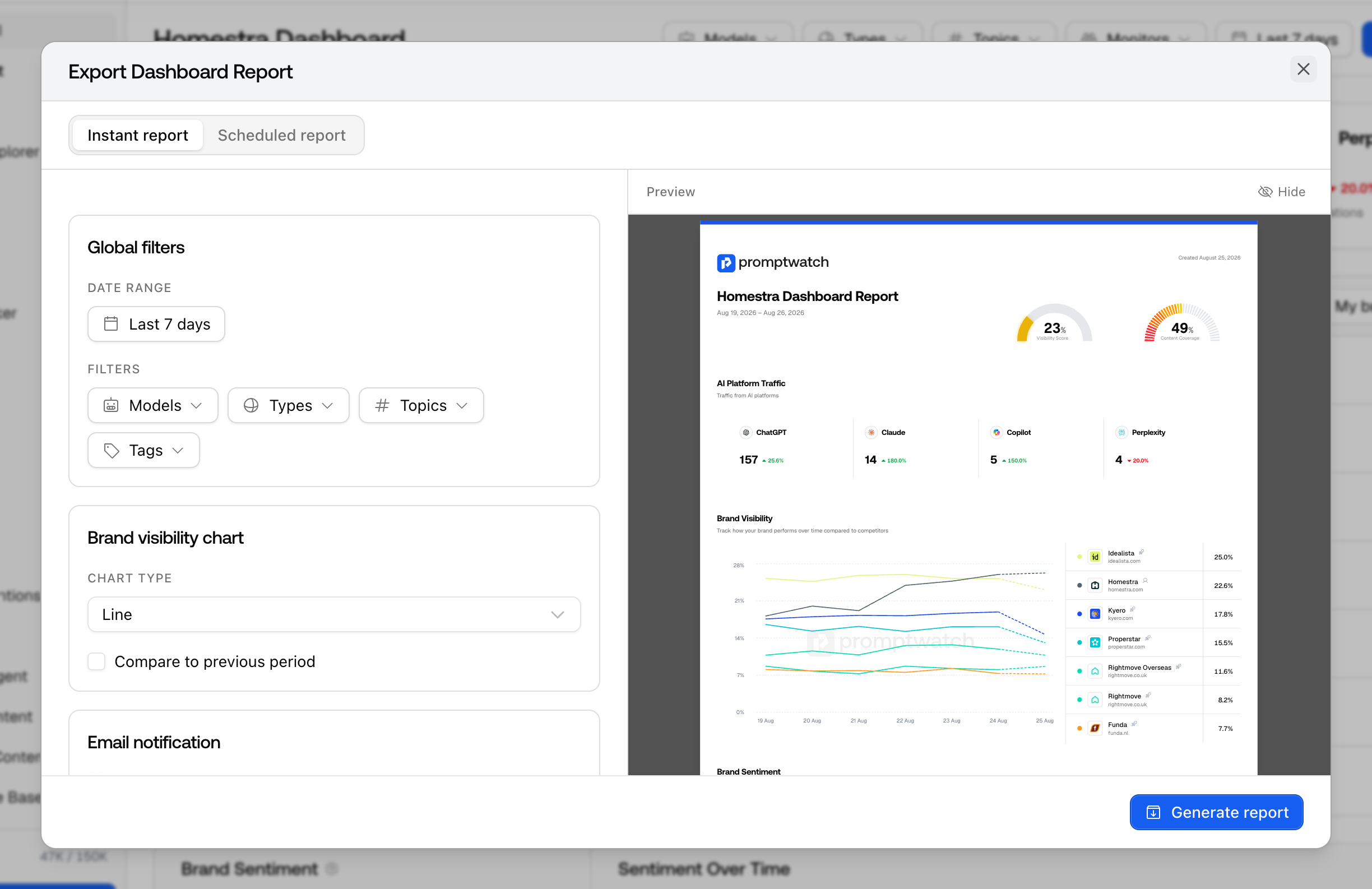Click the Idealista yellow legend dot
Image resolution: width=1372 pixels, height=889 pixels.
click(x=1079, y=557)
